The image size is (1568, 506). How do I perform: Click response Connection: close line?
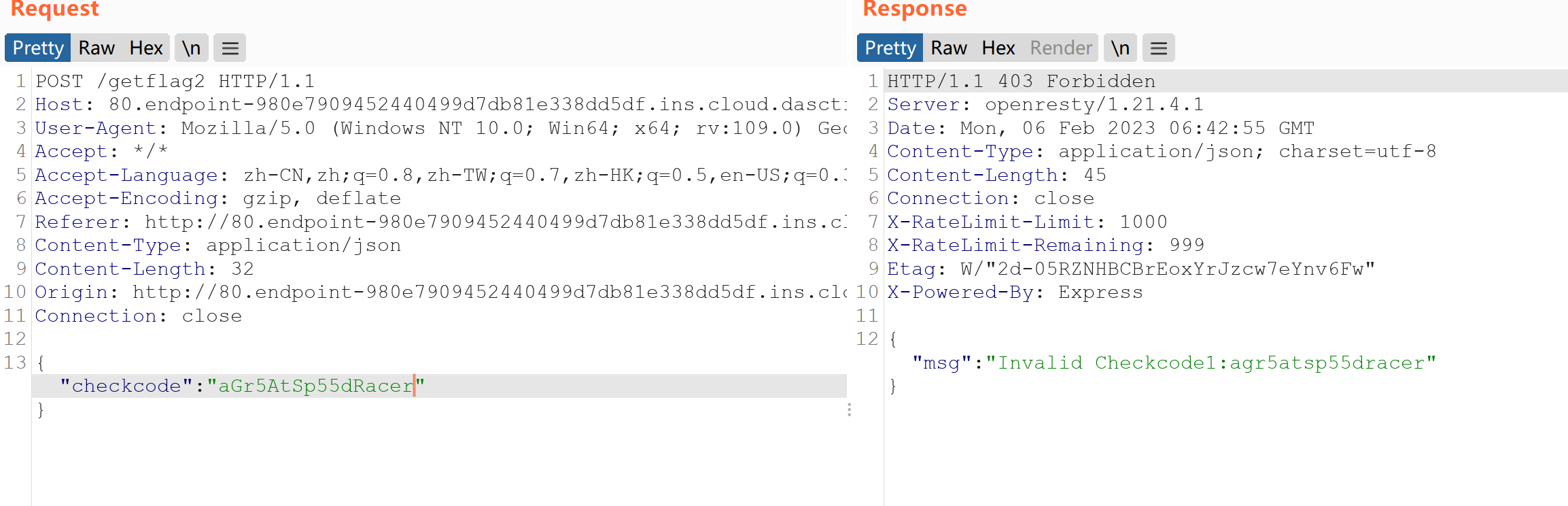click(x=991, y=199)
